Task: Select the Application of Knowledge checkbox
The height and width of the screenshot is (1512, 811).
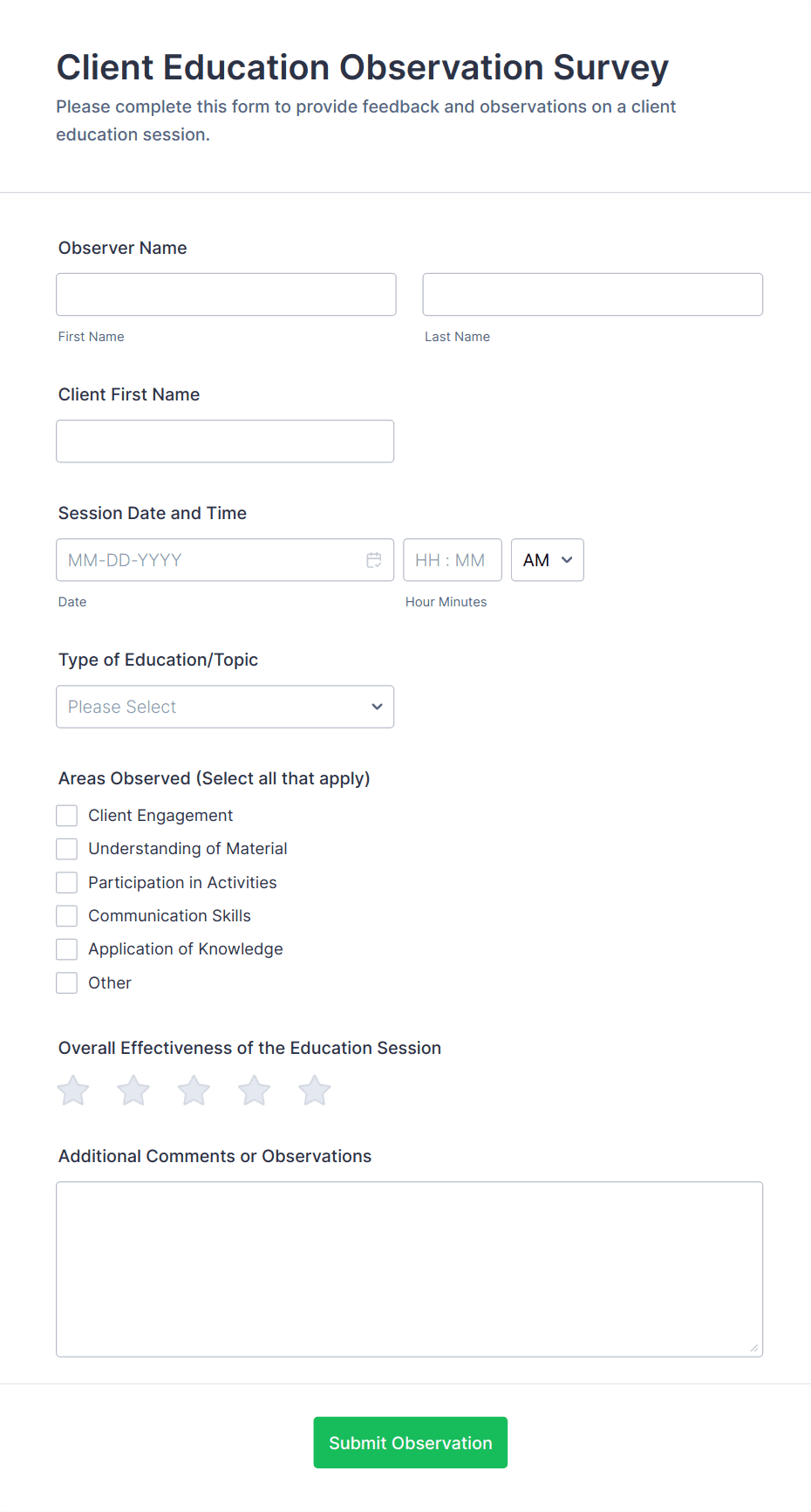Action: [67, 949]
